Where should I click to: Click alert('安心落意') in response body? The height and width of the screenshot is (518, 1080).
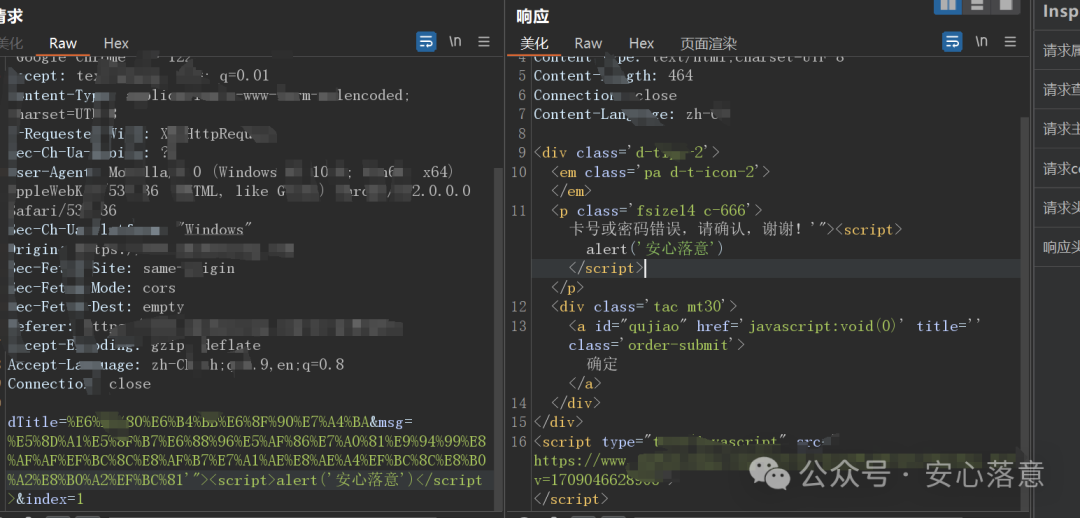[655, 249]
